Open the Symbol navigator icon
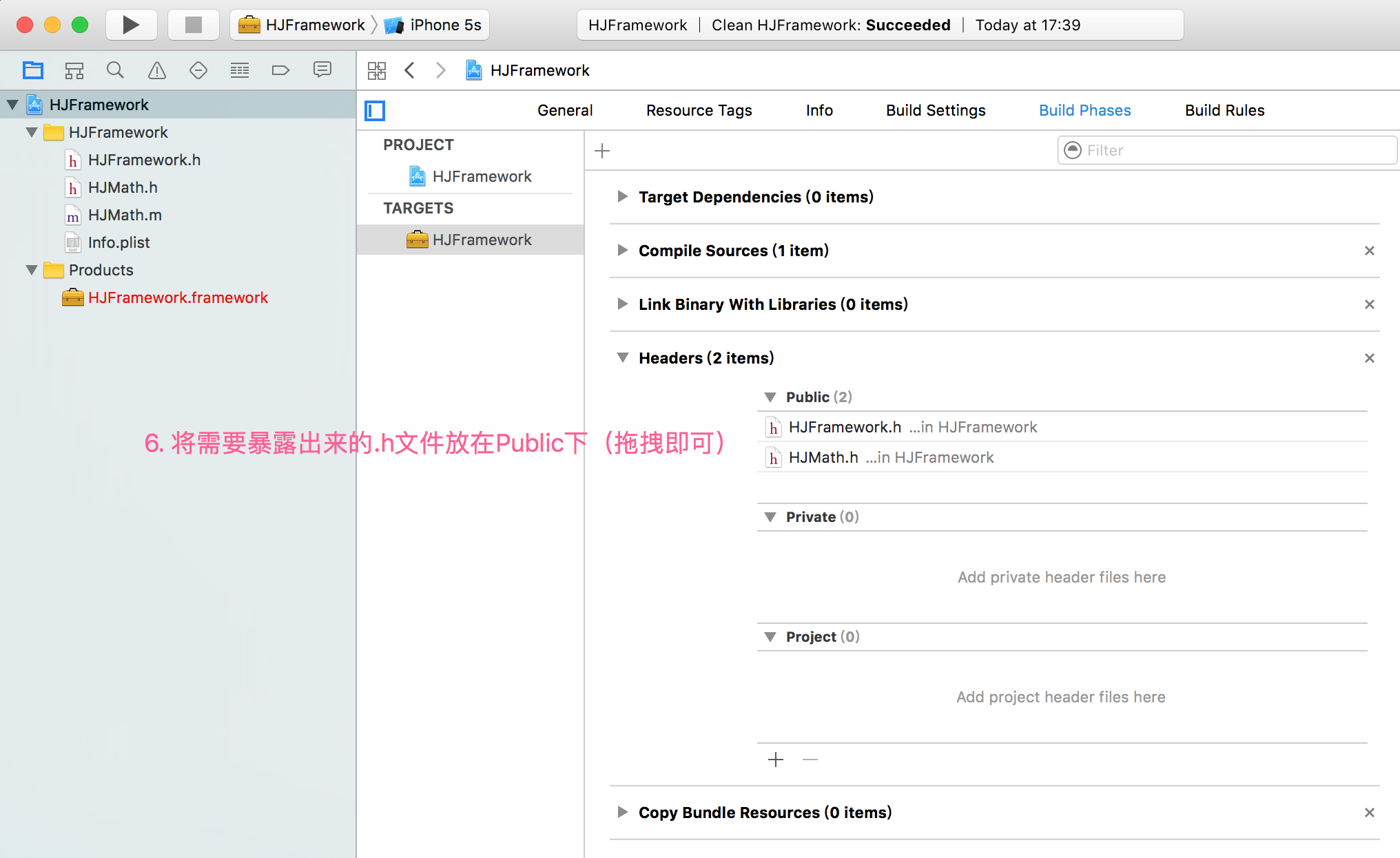The height and width of the screenshot is (858, 1400). 74,70
